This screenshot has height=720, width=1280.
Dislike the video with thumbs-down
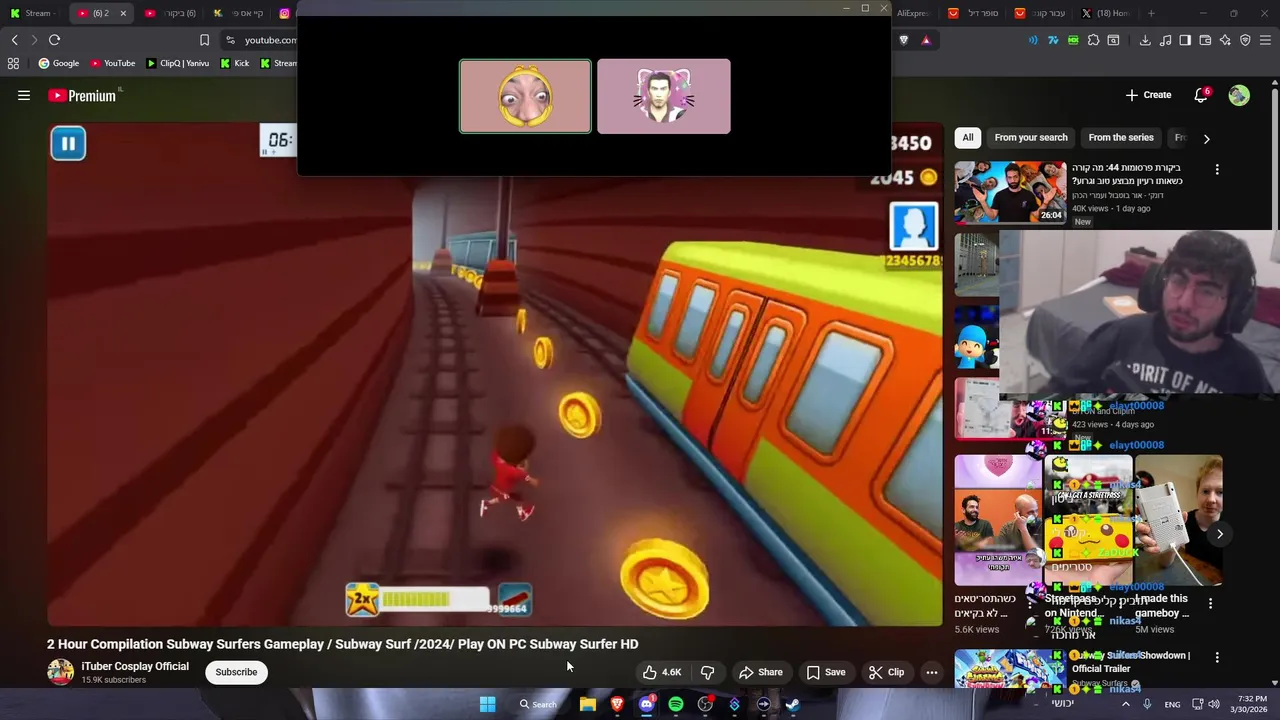click(708, 672)
